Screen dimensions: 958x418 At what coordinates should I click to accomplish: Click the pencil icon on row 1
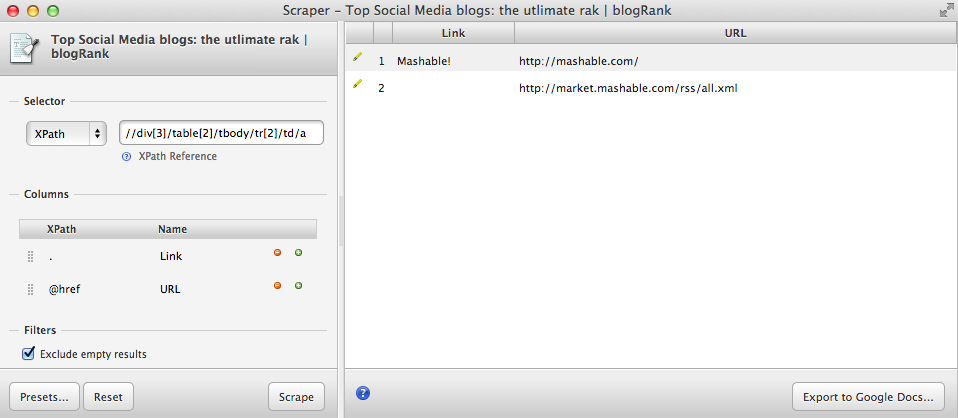point(357,58)
